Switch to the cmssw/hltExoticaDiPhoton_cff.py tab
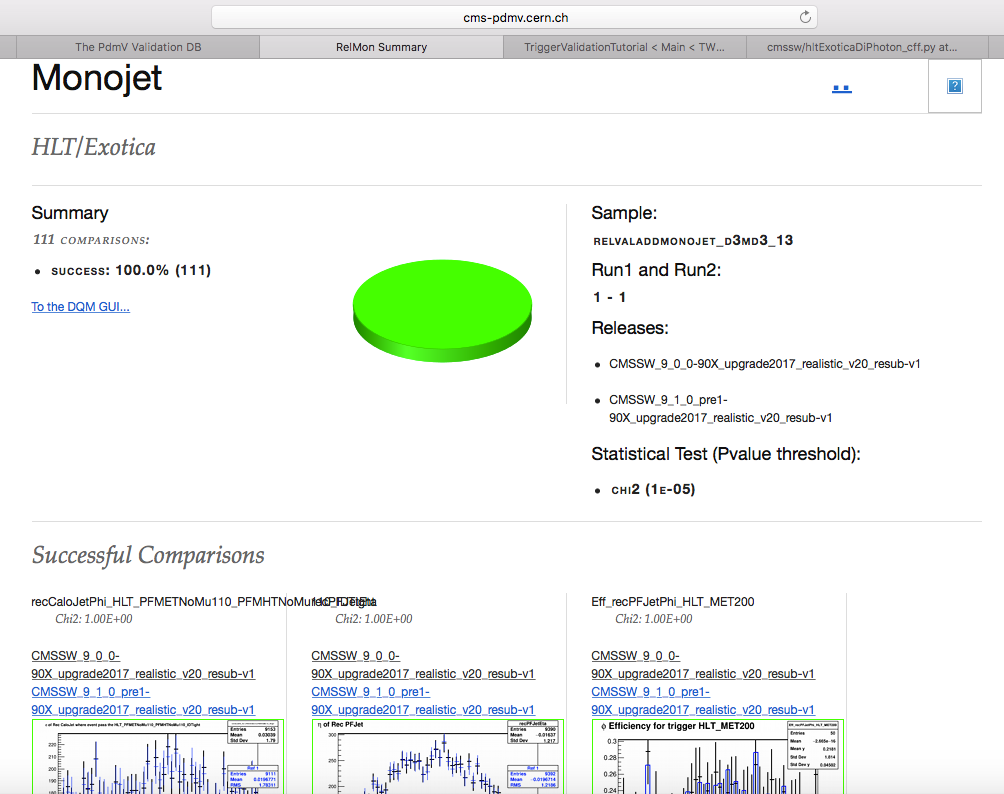The height and width of the screenshot is (794, 1004). click(x=862, y=47)
